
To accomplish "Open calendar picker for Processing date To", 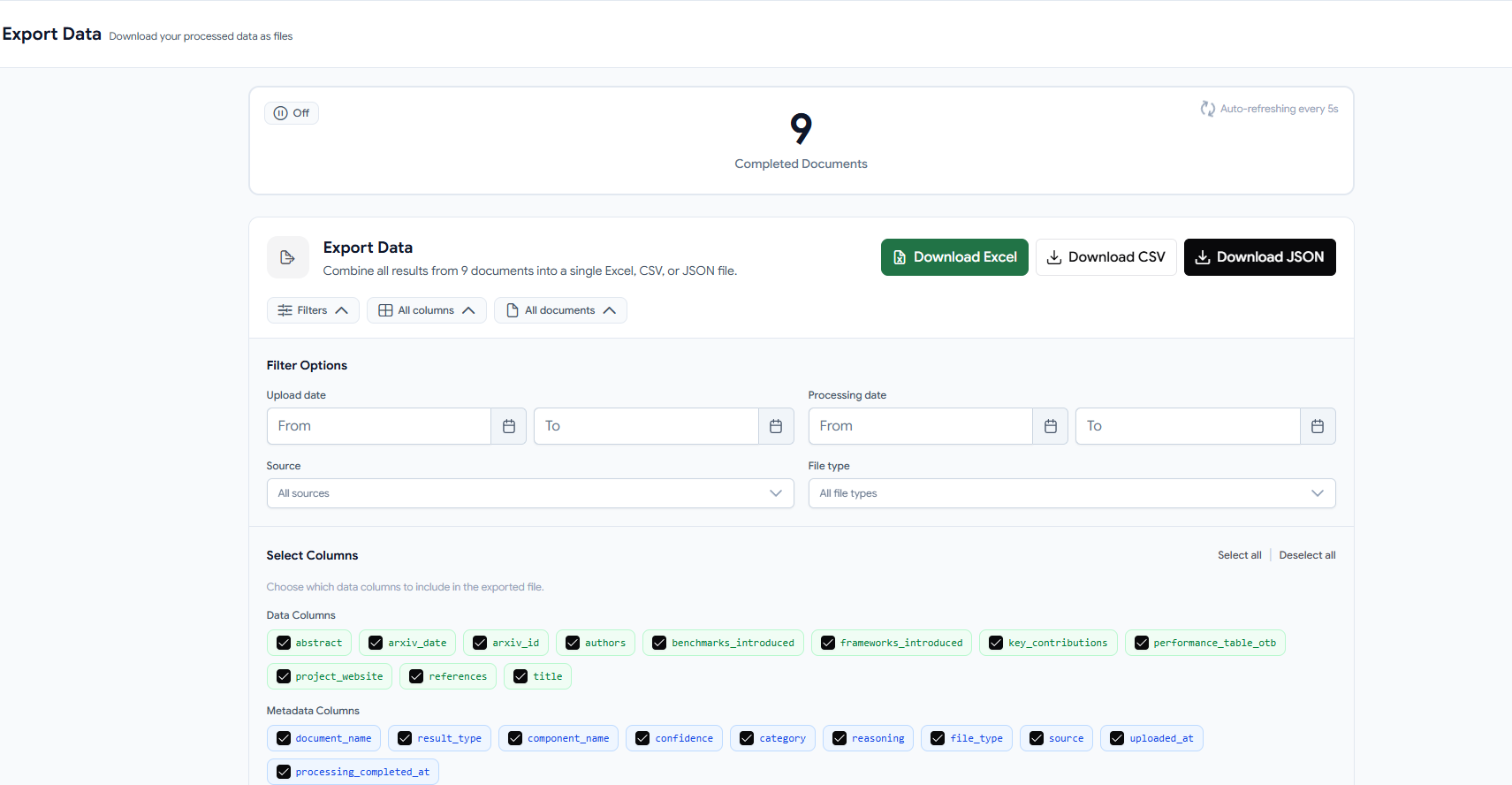I will pyautogui.click(x=1318, y=426).
